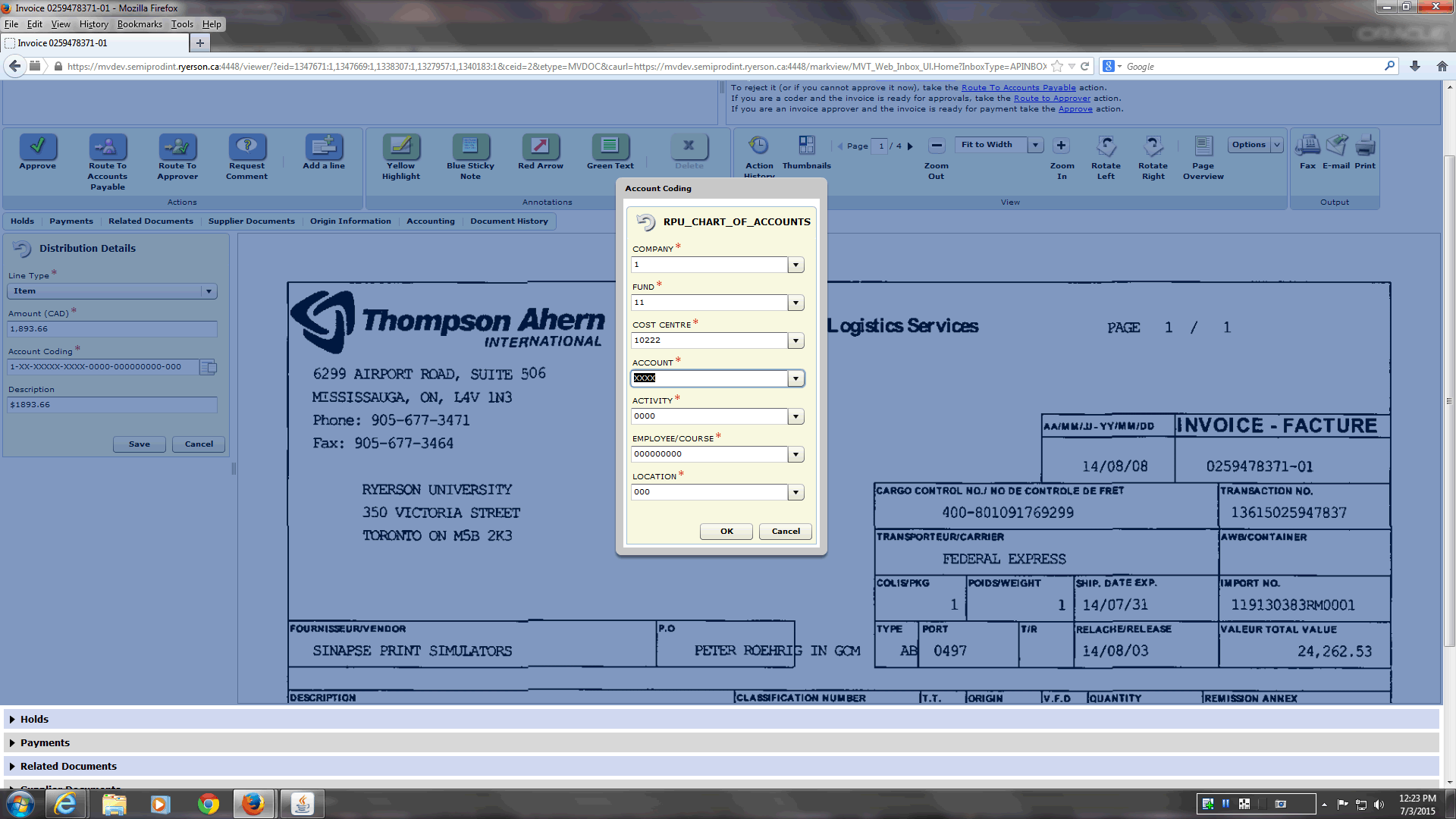Open the COST CENTRE dropdown
The width and height of the screenshot is (1456, 819).
pos(795,340)
